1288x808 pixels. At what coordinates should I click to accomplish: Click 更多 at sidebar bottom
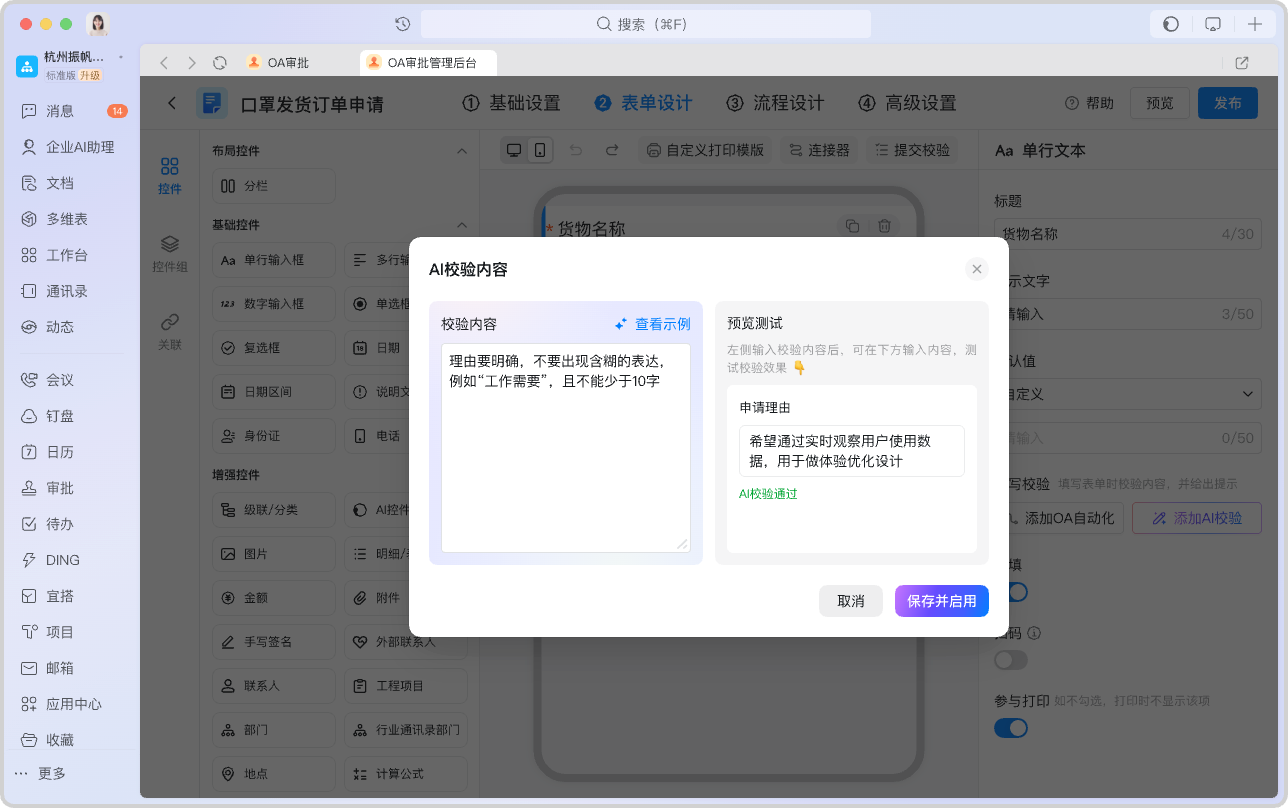click(41, 773)
